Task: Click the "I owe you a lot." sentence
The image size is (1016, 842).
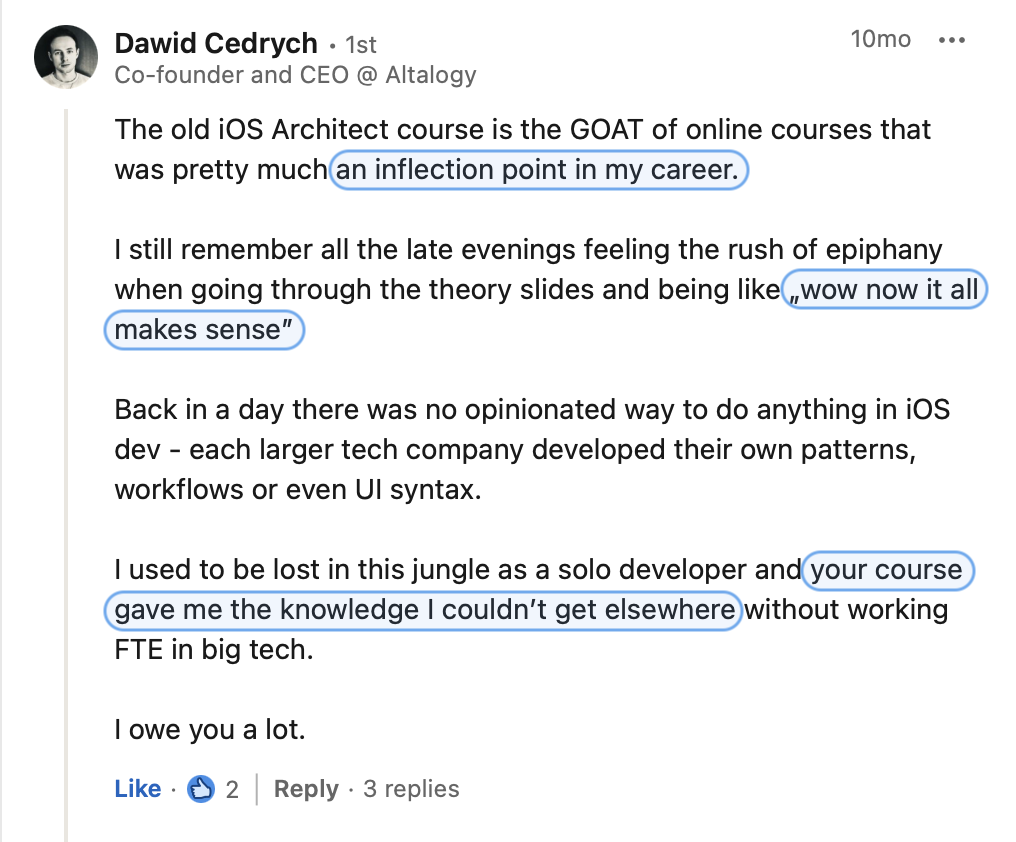Action: coord(210,730)
